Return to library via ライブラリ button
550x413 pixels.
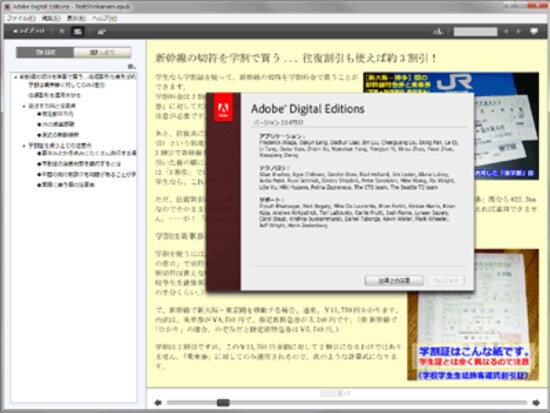click(x=29, y=31)
